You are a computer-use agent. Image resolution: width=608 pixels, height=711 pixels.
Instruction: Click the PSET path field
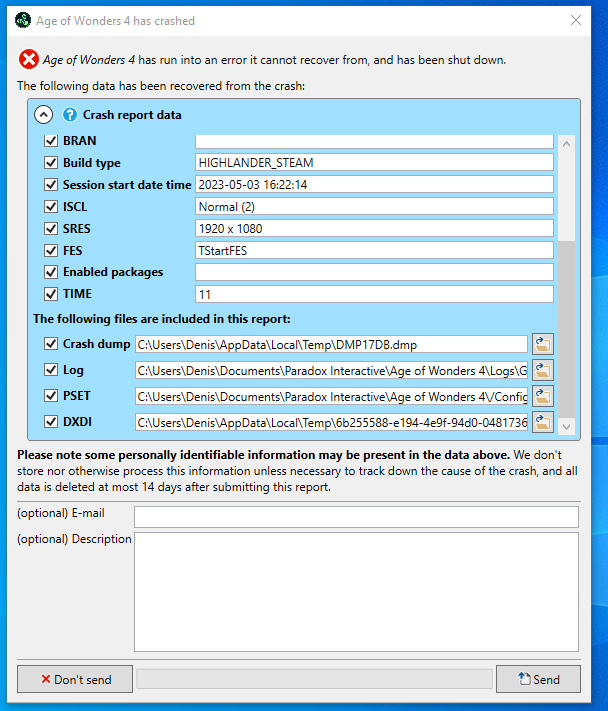pos(331,396)
